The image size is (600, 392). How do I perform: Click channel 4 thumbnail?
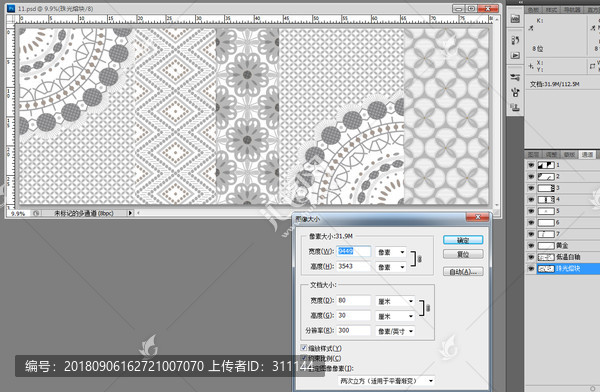[546, 199]
